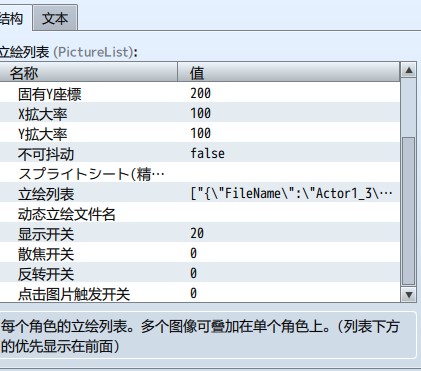The image size is (421, 371).
Task: Select the 立绘列表 parameter row name
Action: (46, 194)
